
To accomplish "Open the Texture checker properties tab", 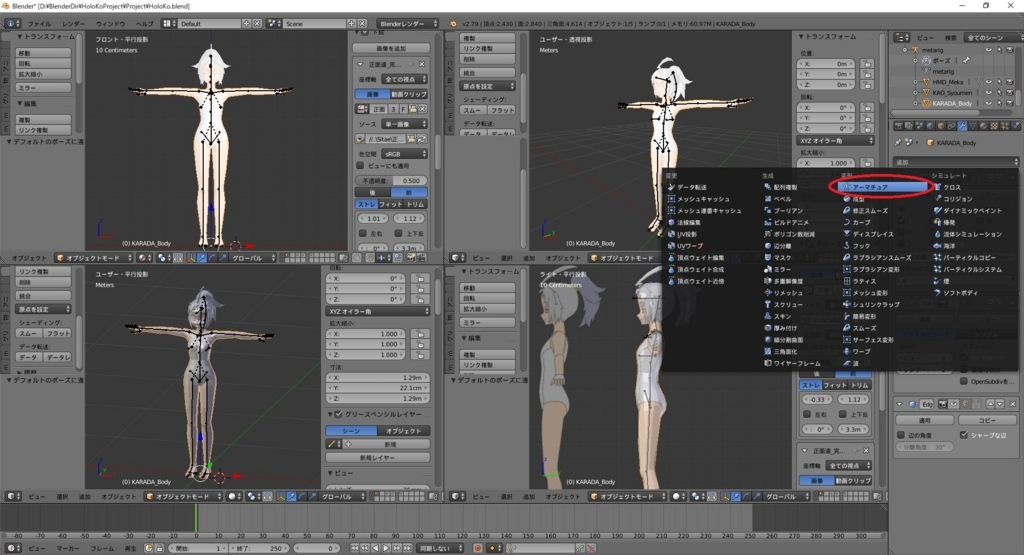I will (x=993, y=126).
